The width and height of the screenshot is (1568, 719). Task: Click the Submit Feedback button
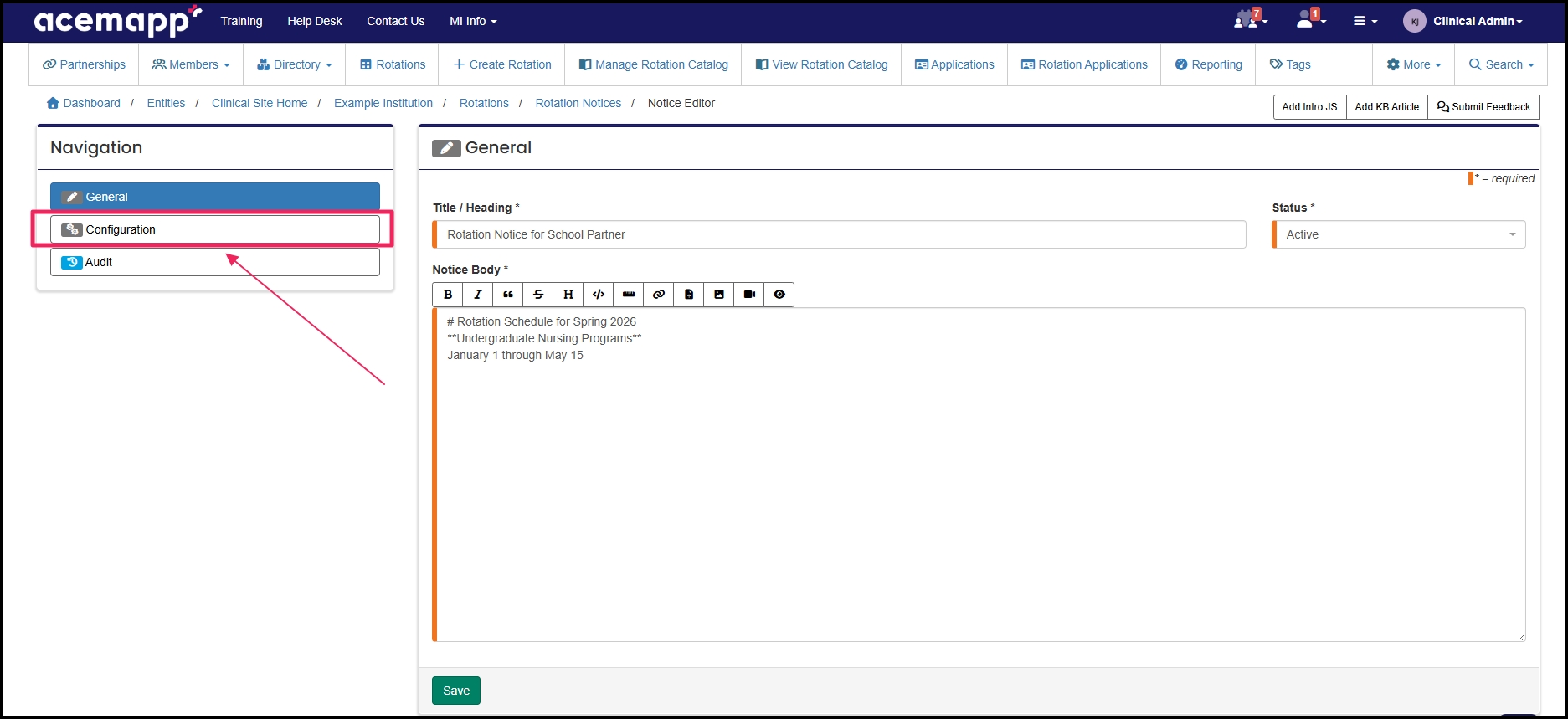(x=1483, y=107)
